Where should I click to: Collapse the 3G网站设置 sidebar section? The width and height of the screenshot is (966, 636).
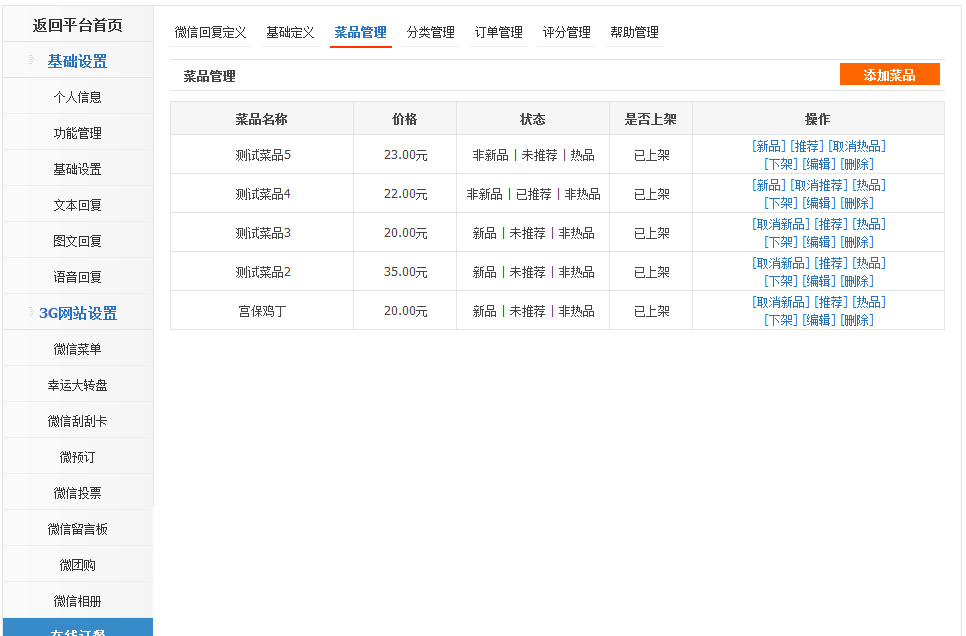point(77,313)
